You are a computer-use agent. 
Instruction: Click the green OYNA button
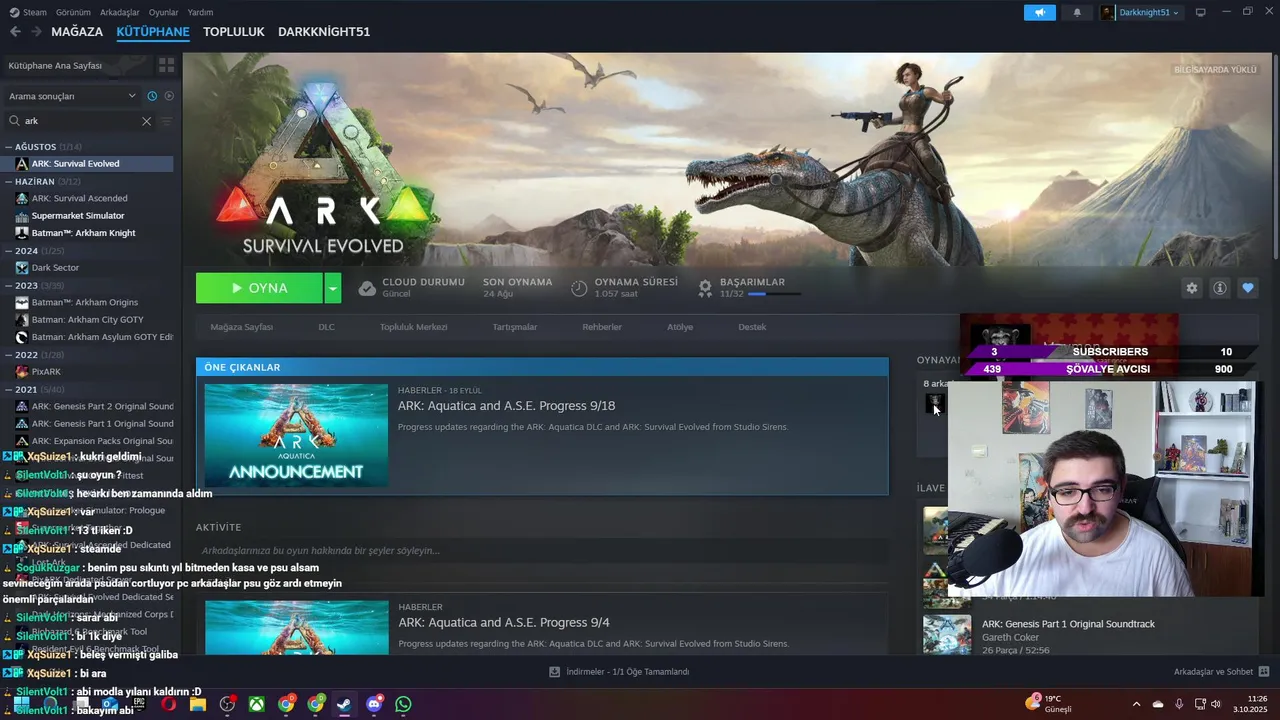tap(259, 288)
